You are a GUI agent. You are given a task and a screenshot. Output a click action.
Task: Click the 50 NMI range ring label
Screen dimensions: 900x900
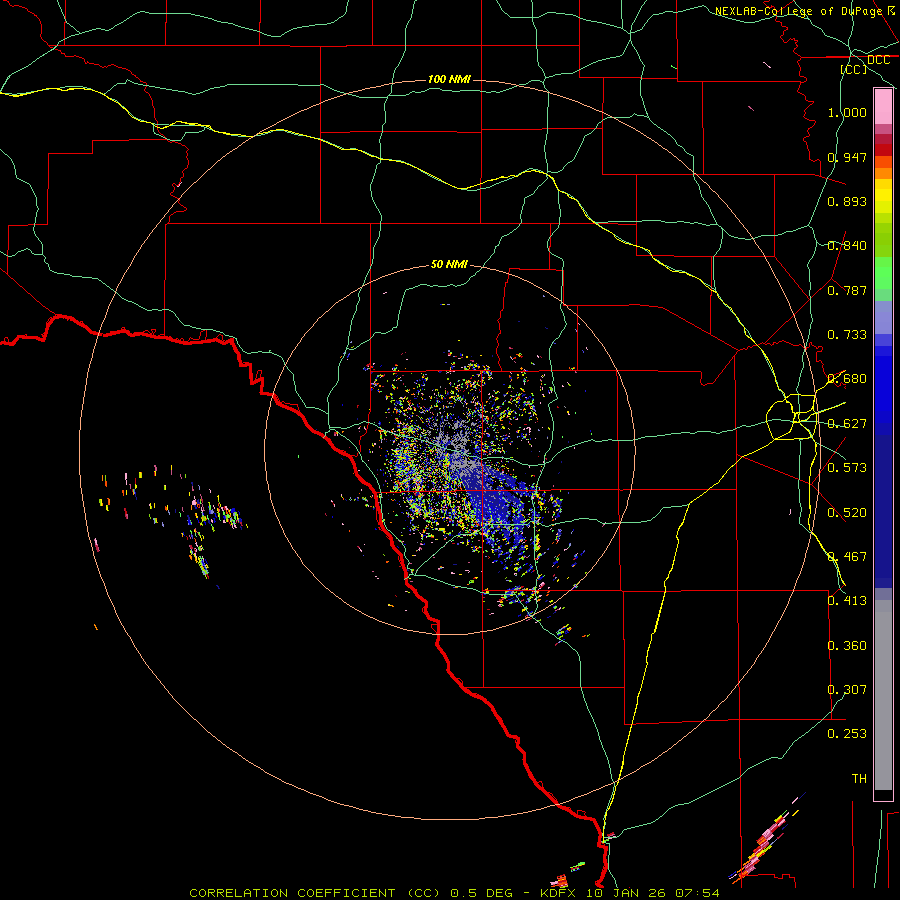tap(449, 264)
